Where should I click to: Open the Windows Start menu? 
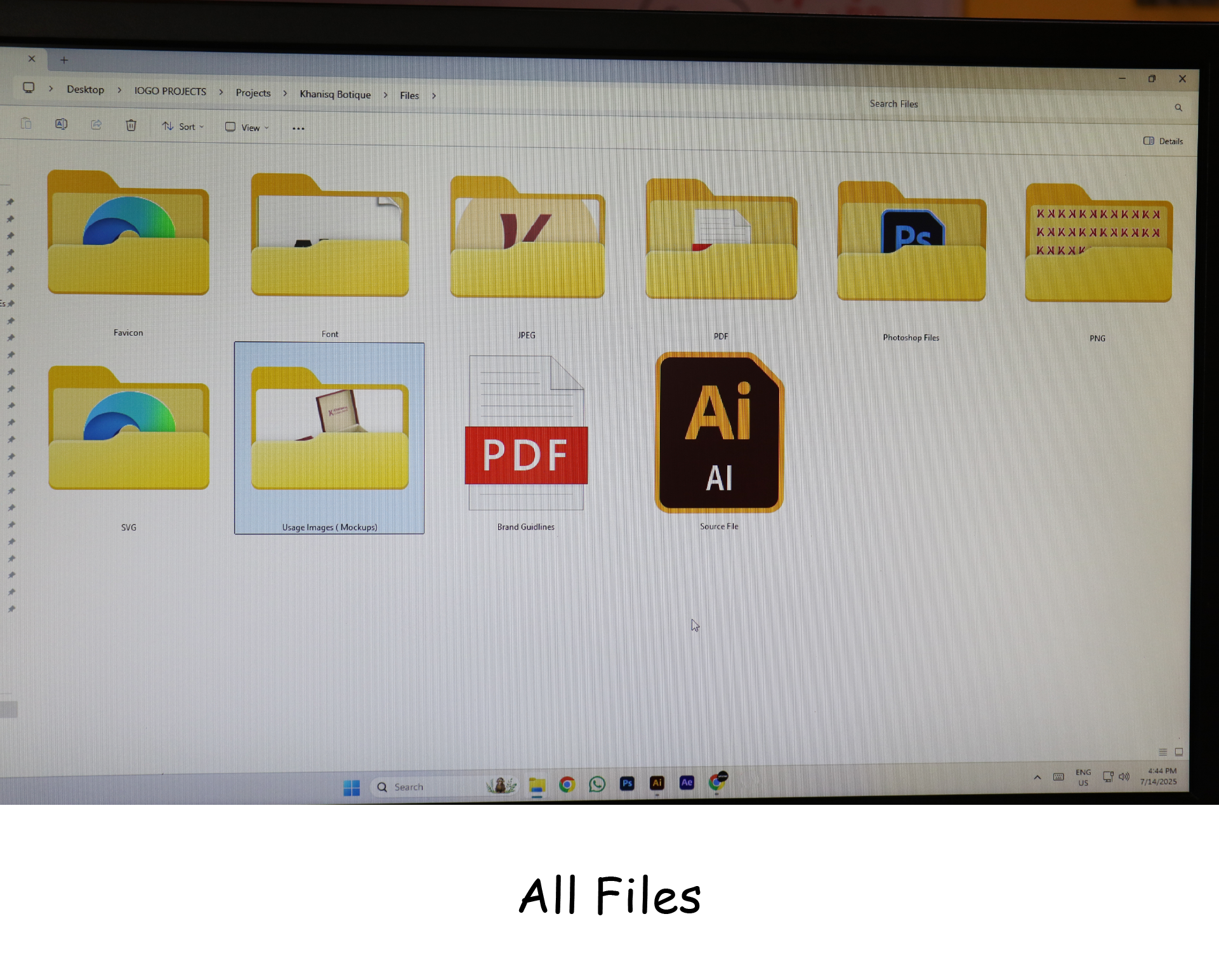click(352, 788)
